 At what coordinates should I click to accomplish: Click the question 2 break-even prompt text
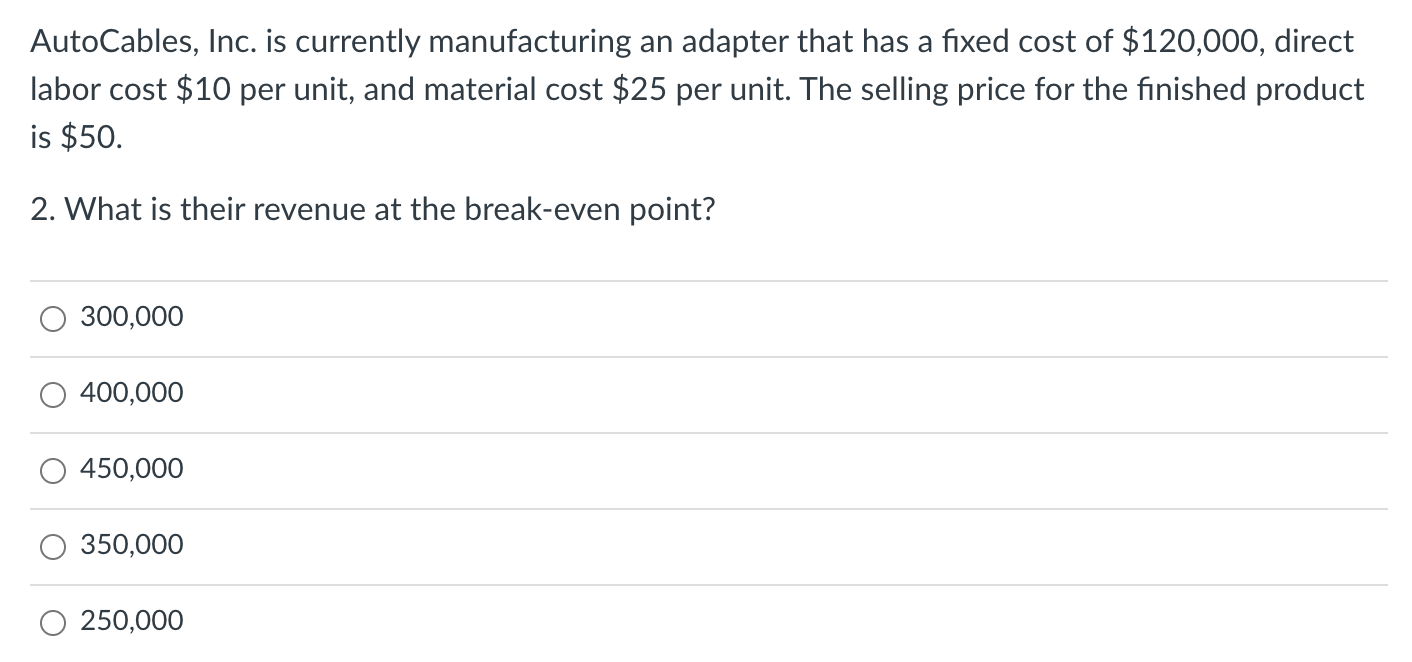click(373, 210)
